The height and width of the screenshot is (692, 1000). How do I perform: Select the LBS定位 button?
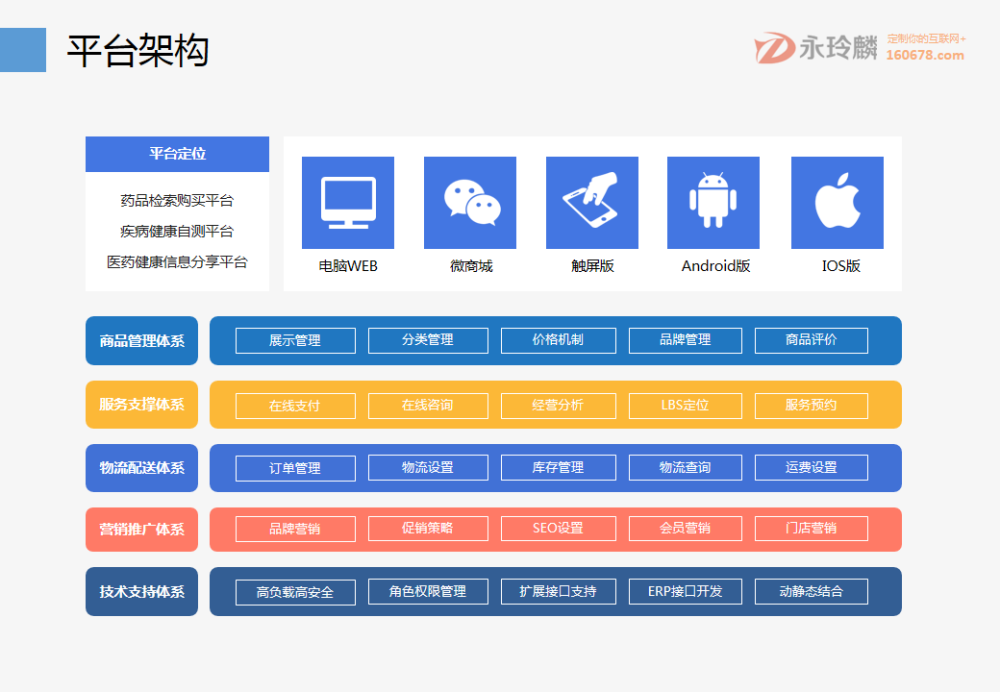tap(685, 404)
